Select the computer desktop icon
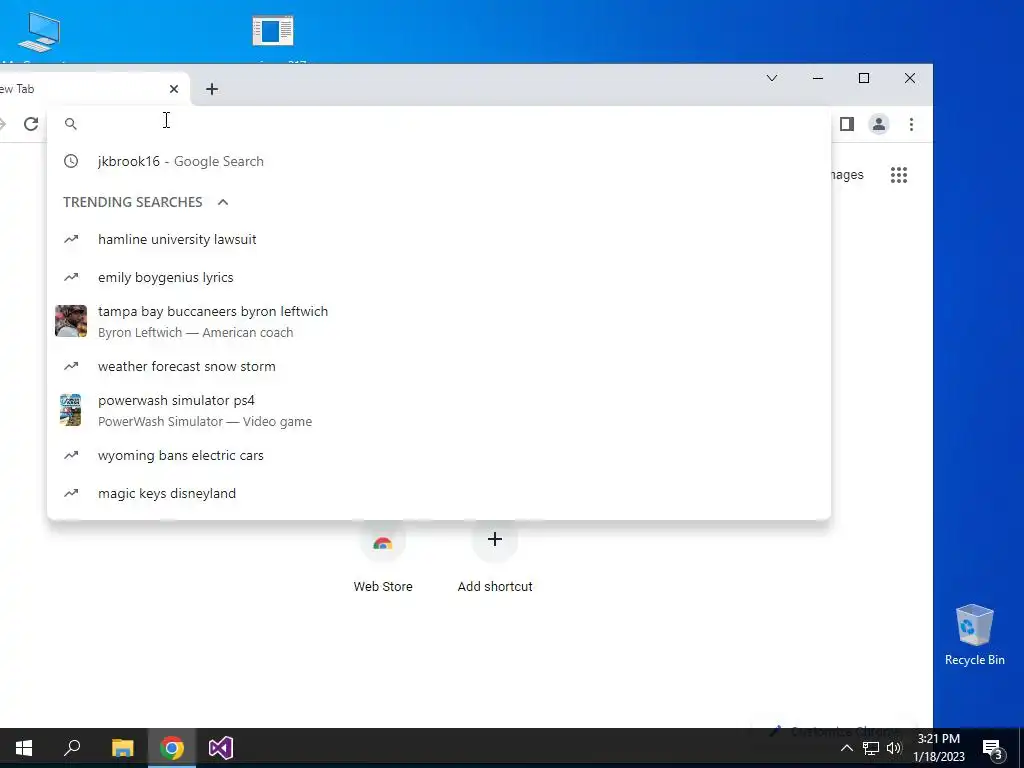 point(39,33)
